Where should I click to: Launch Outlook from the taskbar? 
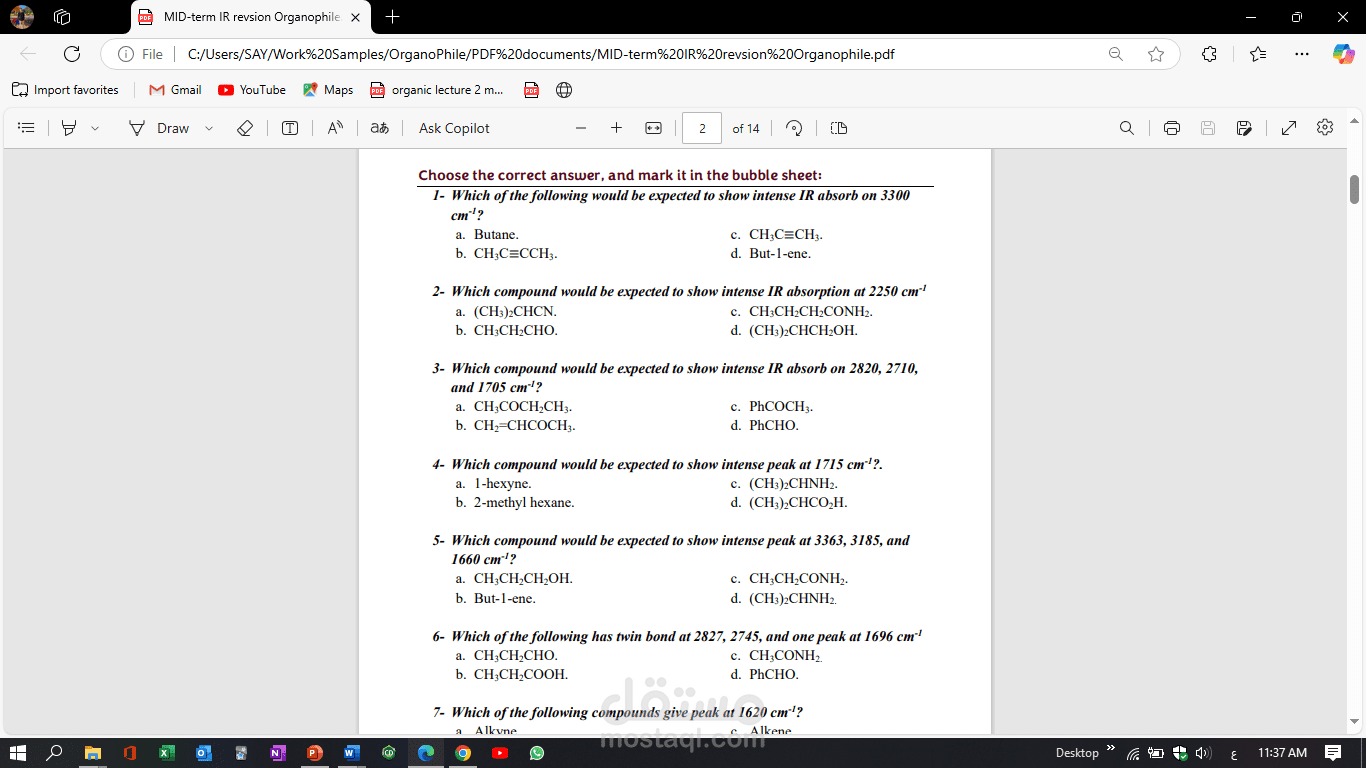tap(204, 752)
